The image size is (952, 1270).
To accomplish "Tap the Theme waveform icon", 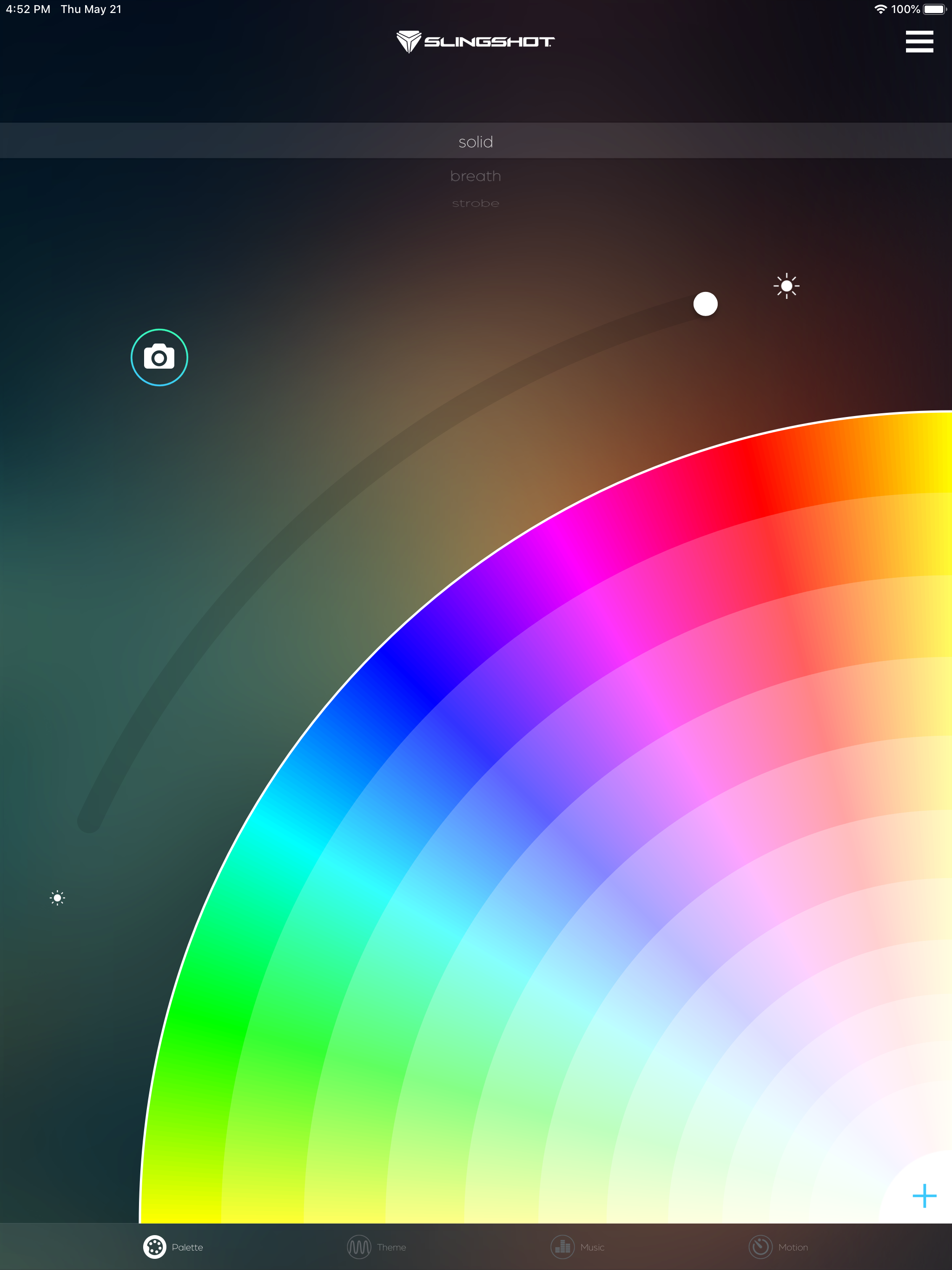I will pos(359,1247).
